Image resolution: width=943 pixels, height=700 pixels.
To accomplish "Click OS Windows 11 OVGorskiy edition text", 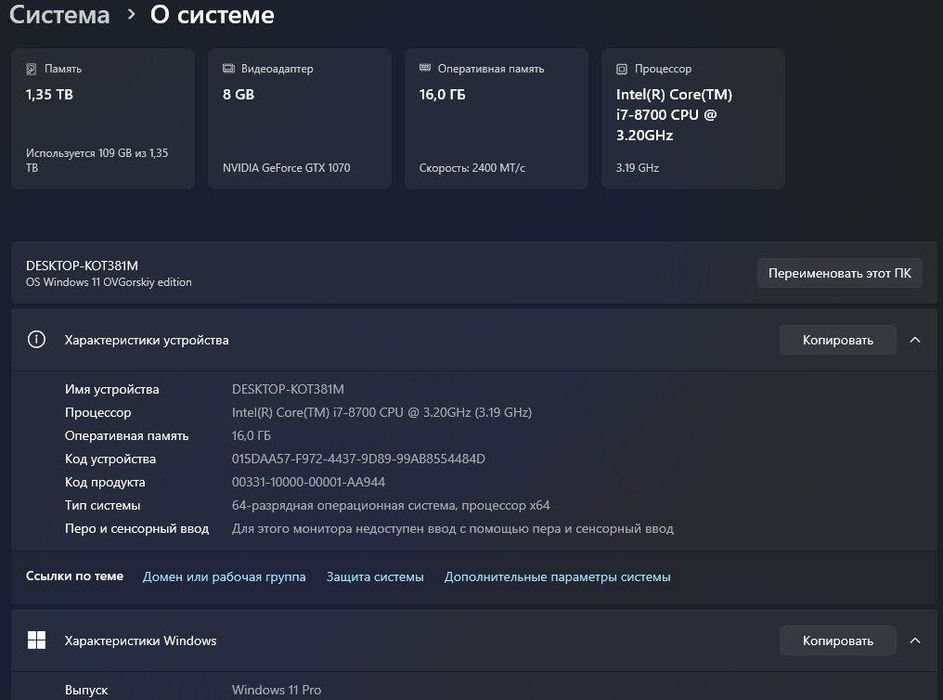I will (109, 282).
